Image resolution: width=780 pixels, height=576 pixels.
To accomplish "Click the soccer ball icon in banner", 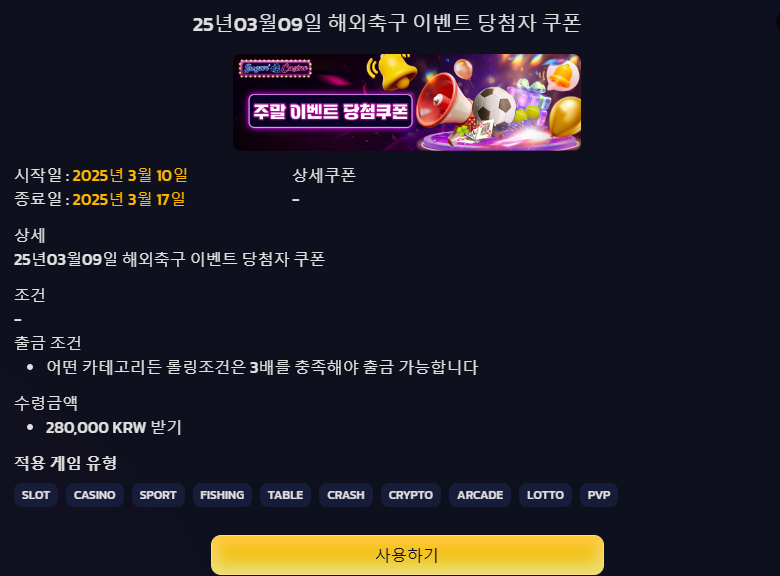I will (494, 105).
